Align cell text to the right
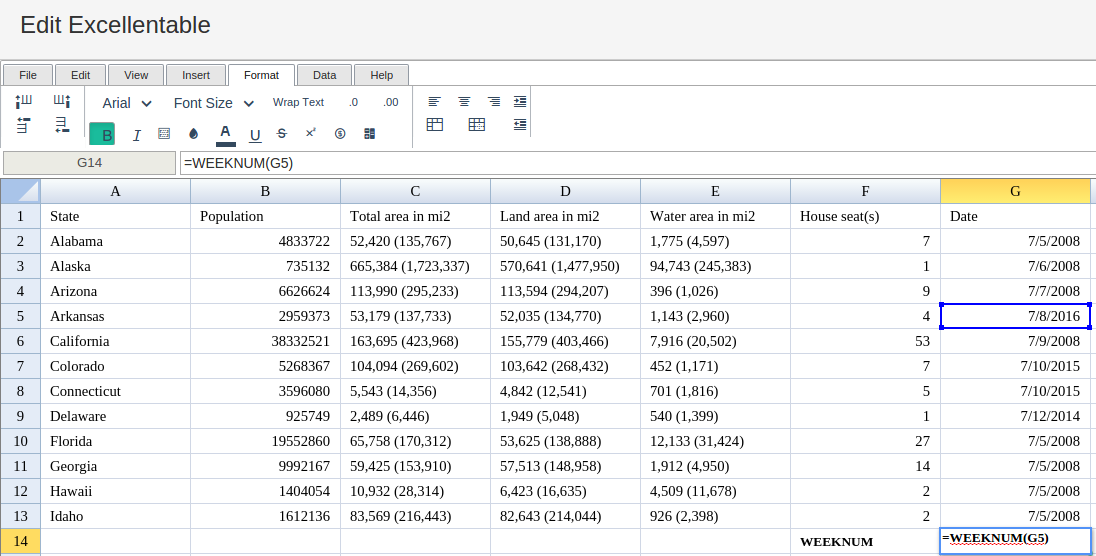The image size is (1096, 556). 493,101
